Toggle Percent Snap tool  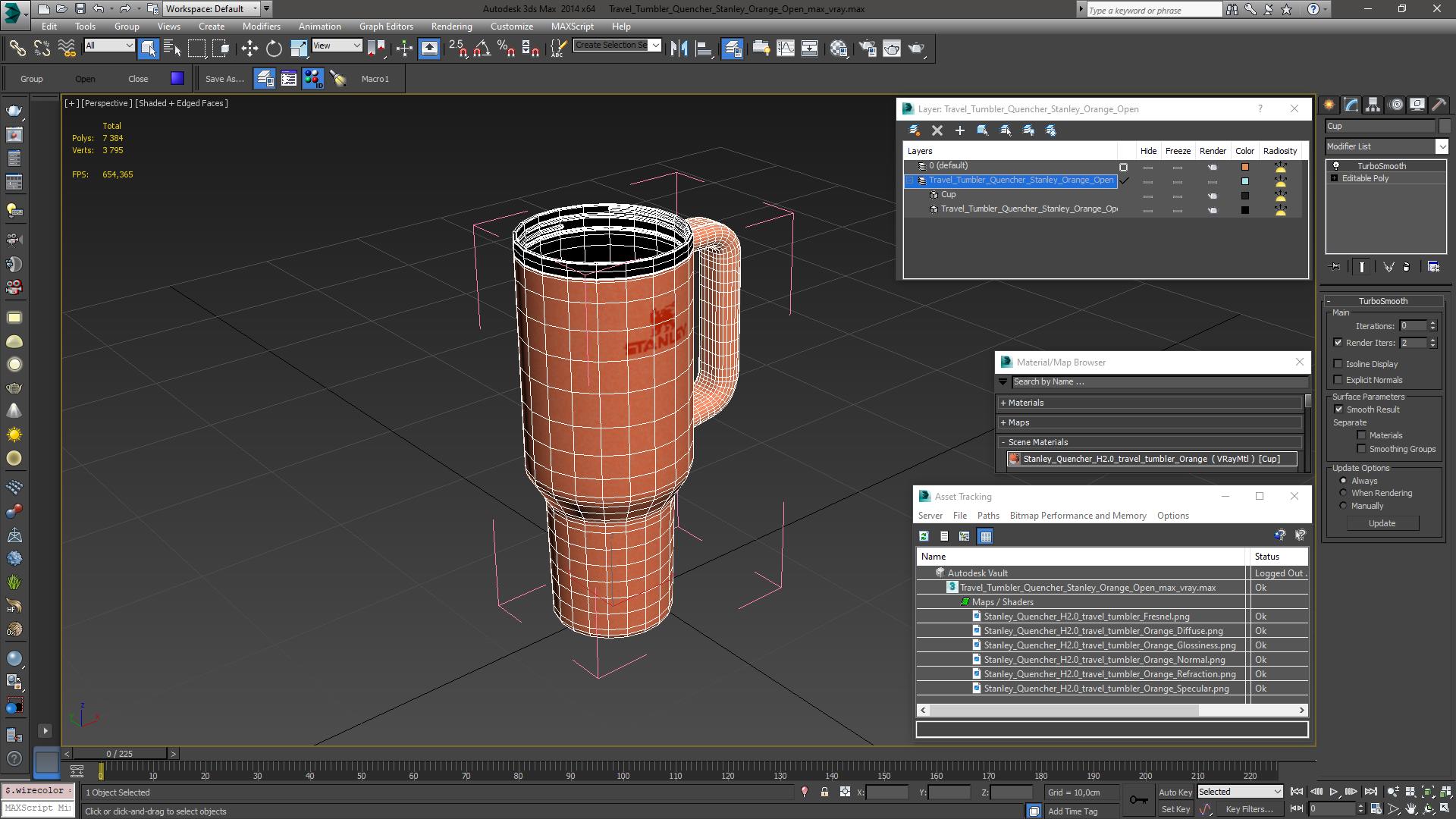[x=506, y=49]
